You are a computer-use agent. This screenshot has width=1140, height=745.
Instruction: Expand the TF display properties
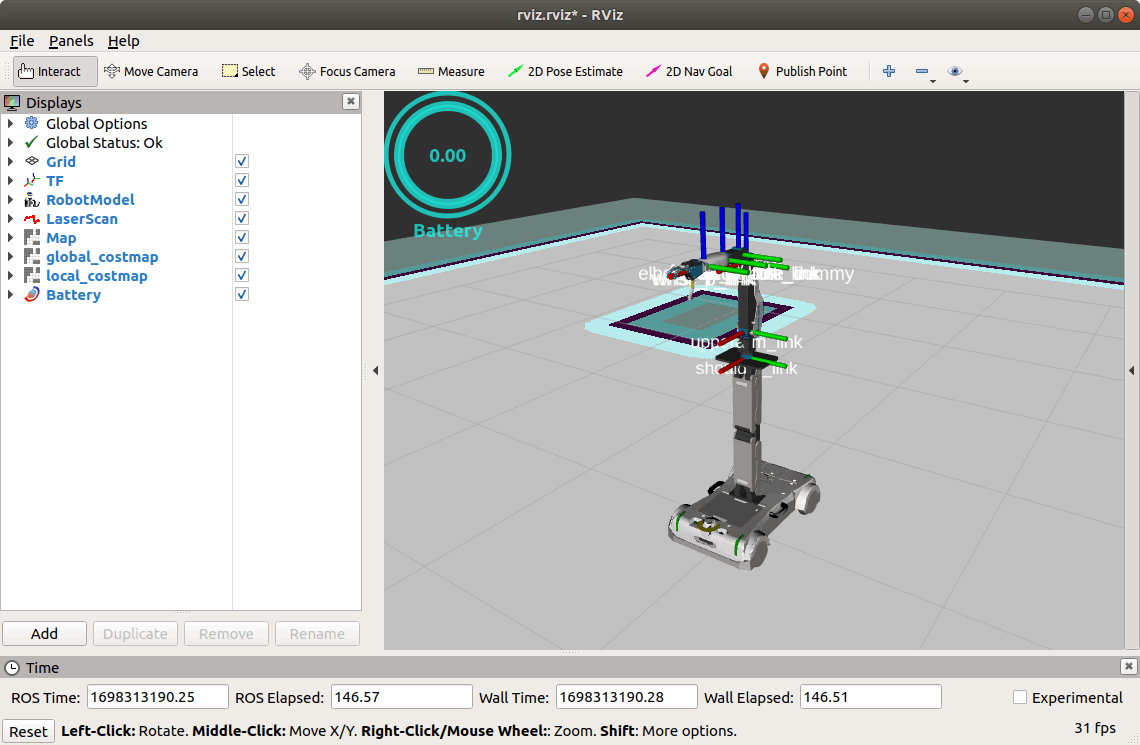click(x=10, y=181)
